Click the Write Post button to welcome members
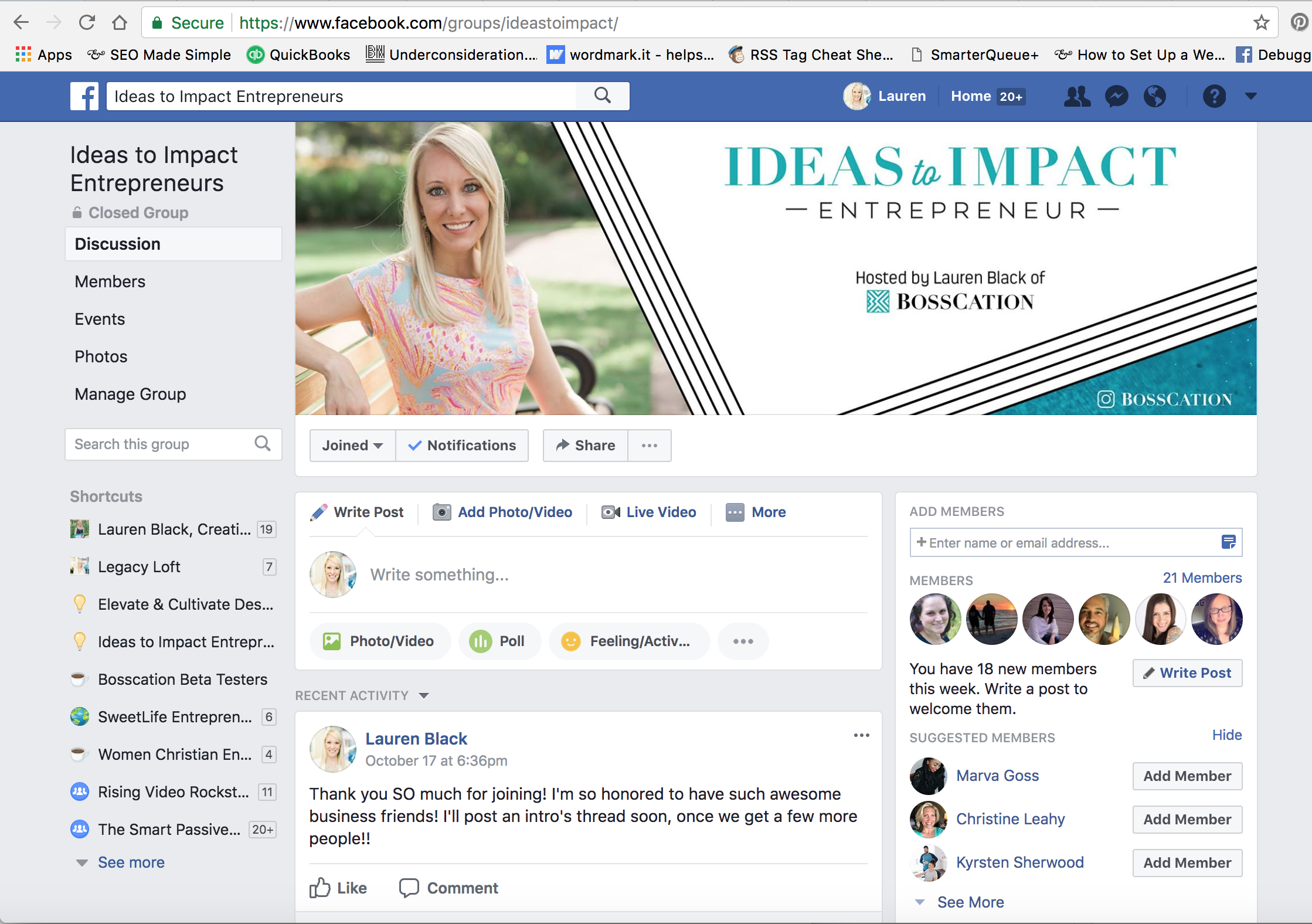The width and height of the screenshot is (1312, 924). click(1188, 673)
